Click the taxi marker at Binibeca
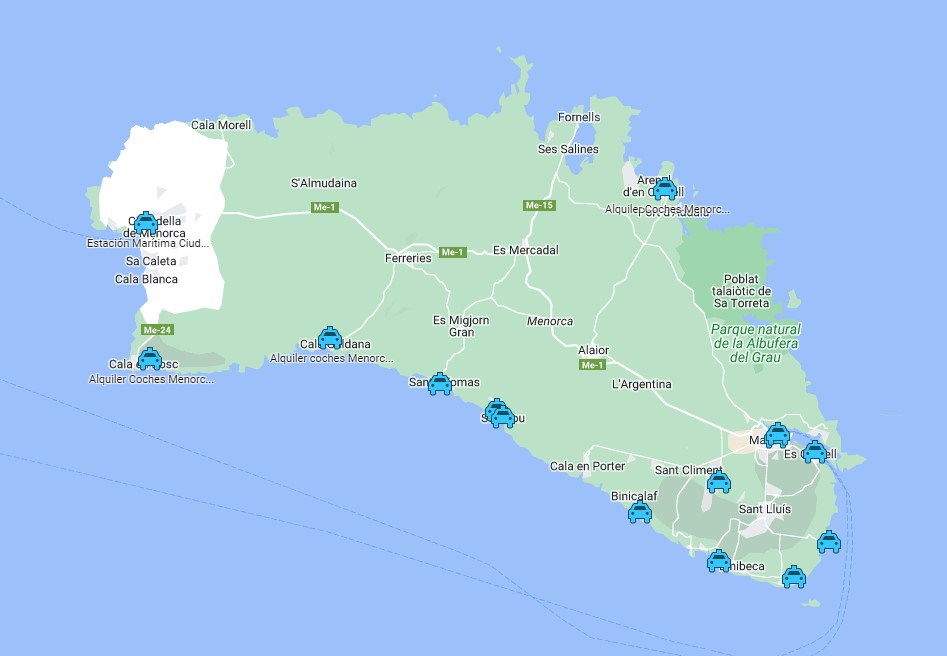 tap(719, 562)
